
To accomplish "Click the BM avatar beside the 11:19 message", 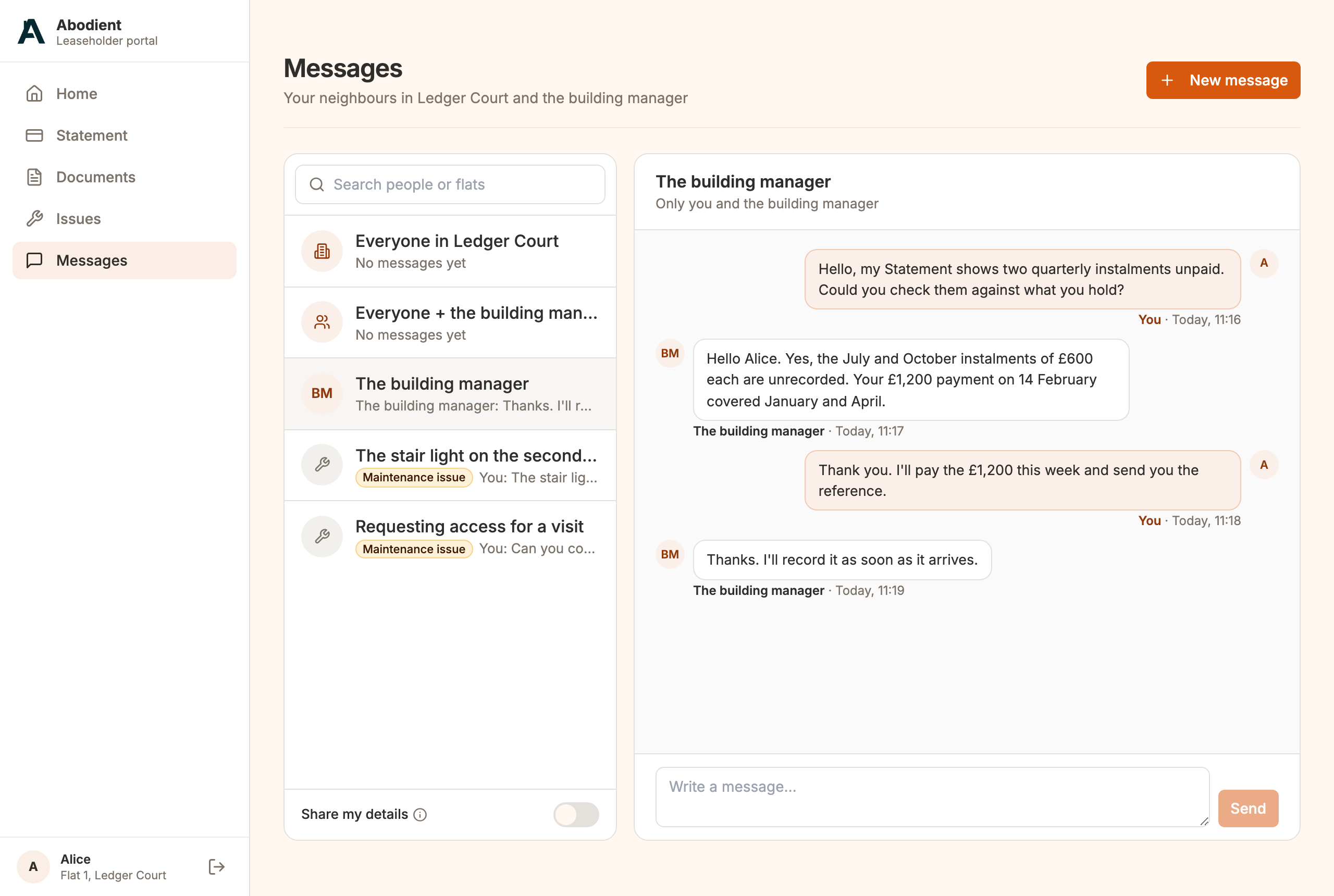I will [670, 554].
